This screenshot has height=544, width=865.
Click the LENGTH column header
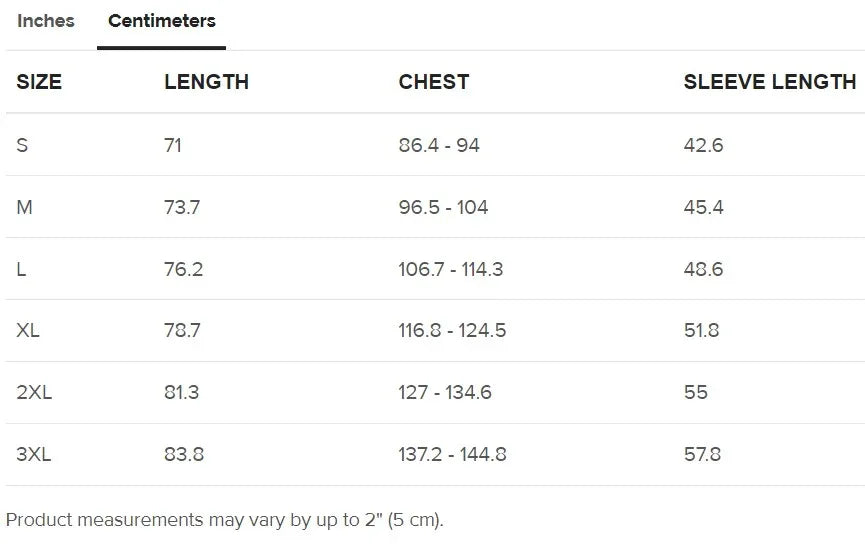pyautogui.click(x=206, y=82)
